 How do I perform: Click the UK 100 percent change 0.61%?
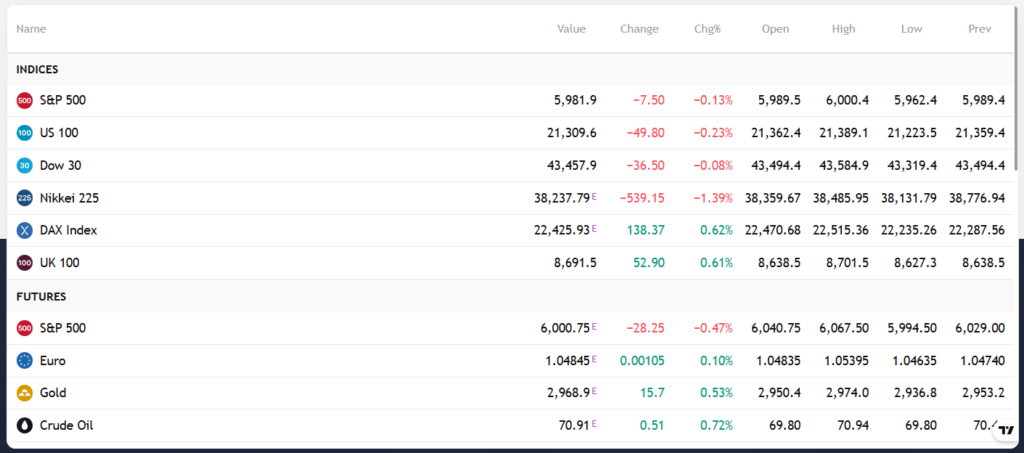tap(716, 263)
